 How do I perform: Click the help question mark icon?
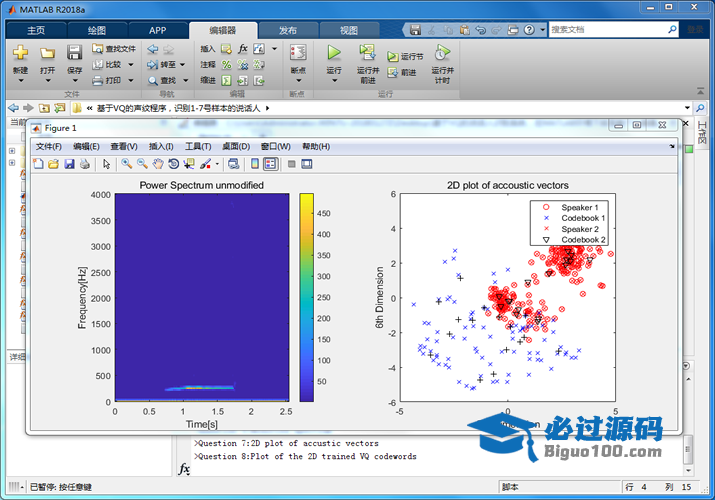point(529,30)
